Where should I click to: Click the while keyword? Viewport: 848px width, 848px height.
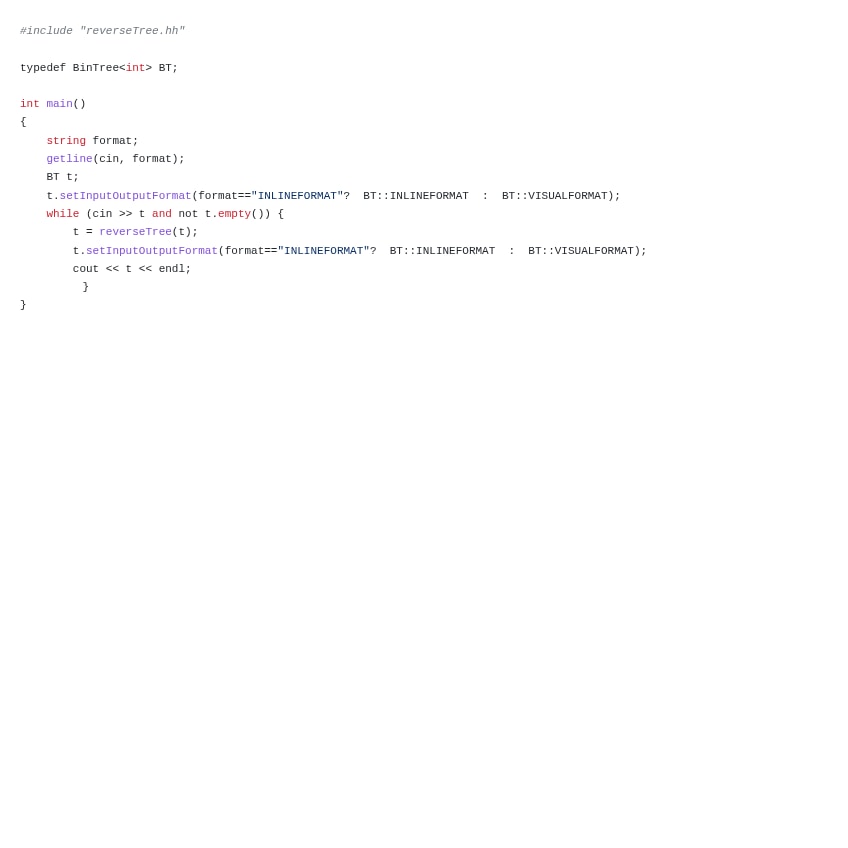click(x=63, y=214)
